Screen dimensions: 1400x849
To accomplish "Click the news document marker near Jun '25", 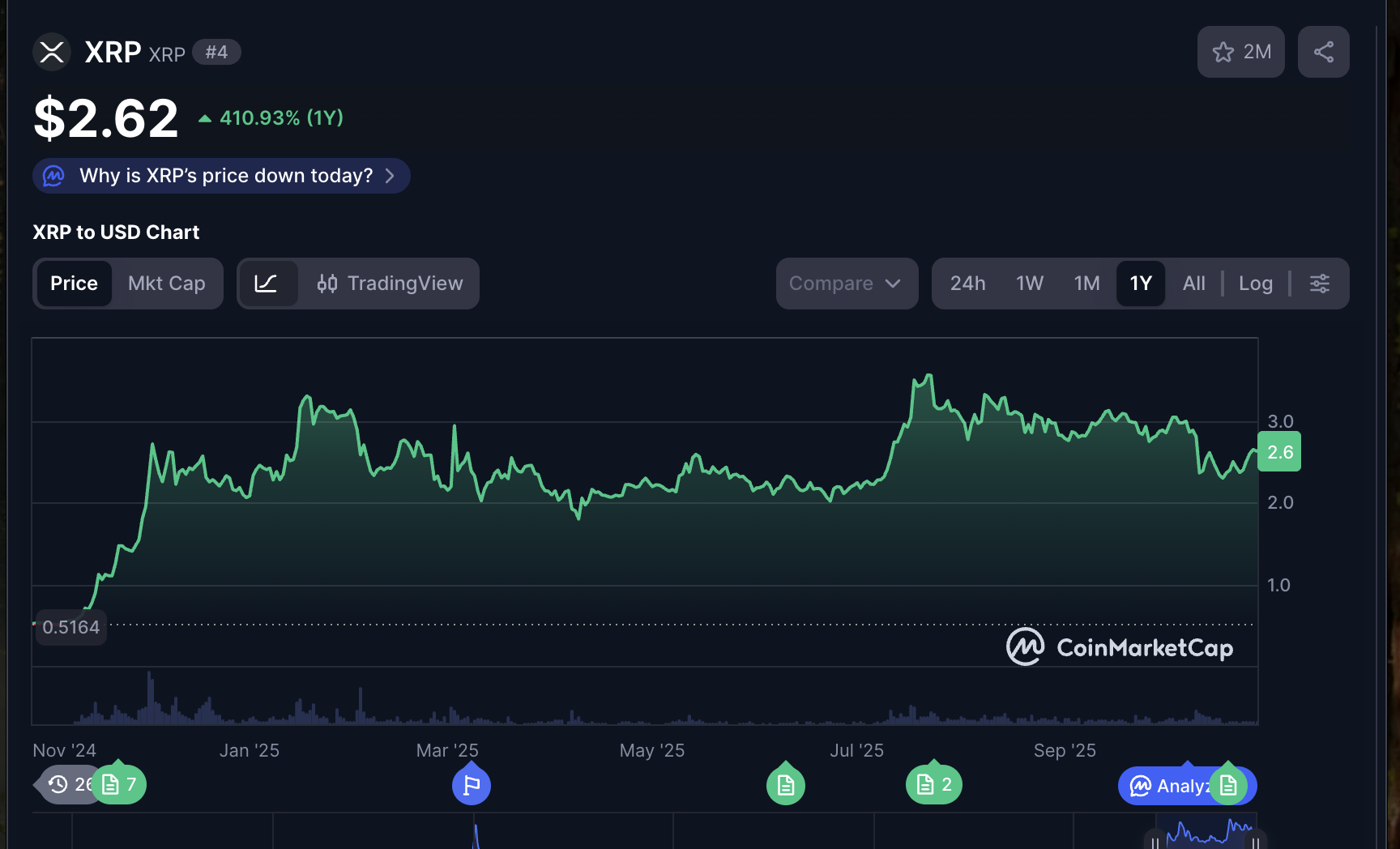I will pos(785,785).
